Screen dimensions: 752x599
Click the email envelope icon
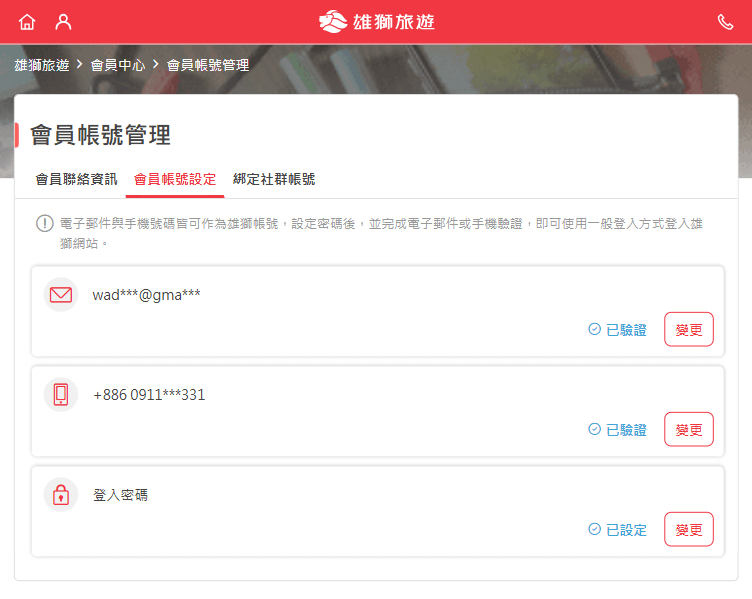(61, 295)
